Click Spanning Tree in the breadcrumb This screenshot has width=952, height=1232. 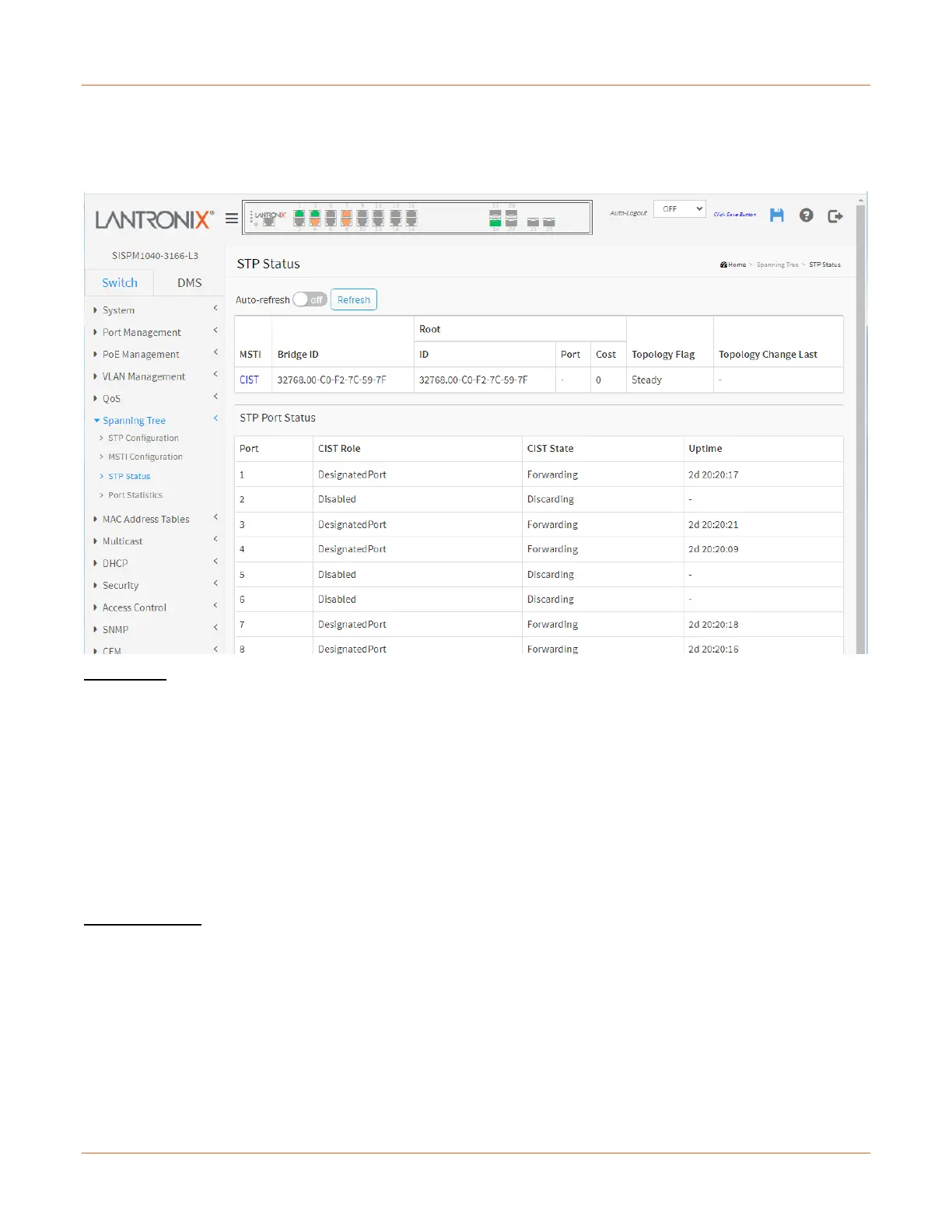click(x=777, y=264)
